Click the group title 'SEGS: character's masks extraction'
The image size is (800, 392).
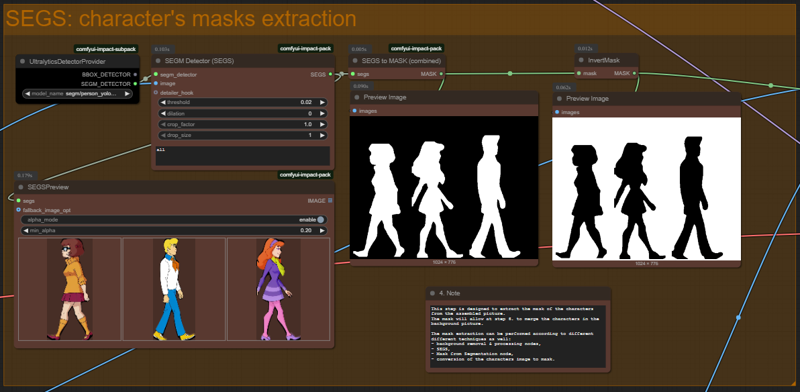(x=181, y=19)
